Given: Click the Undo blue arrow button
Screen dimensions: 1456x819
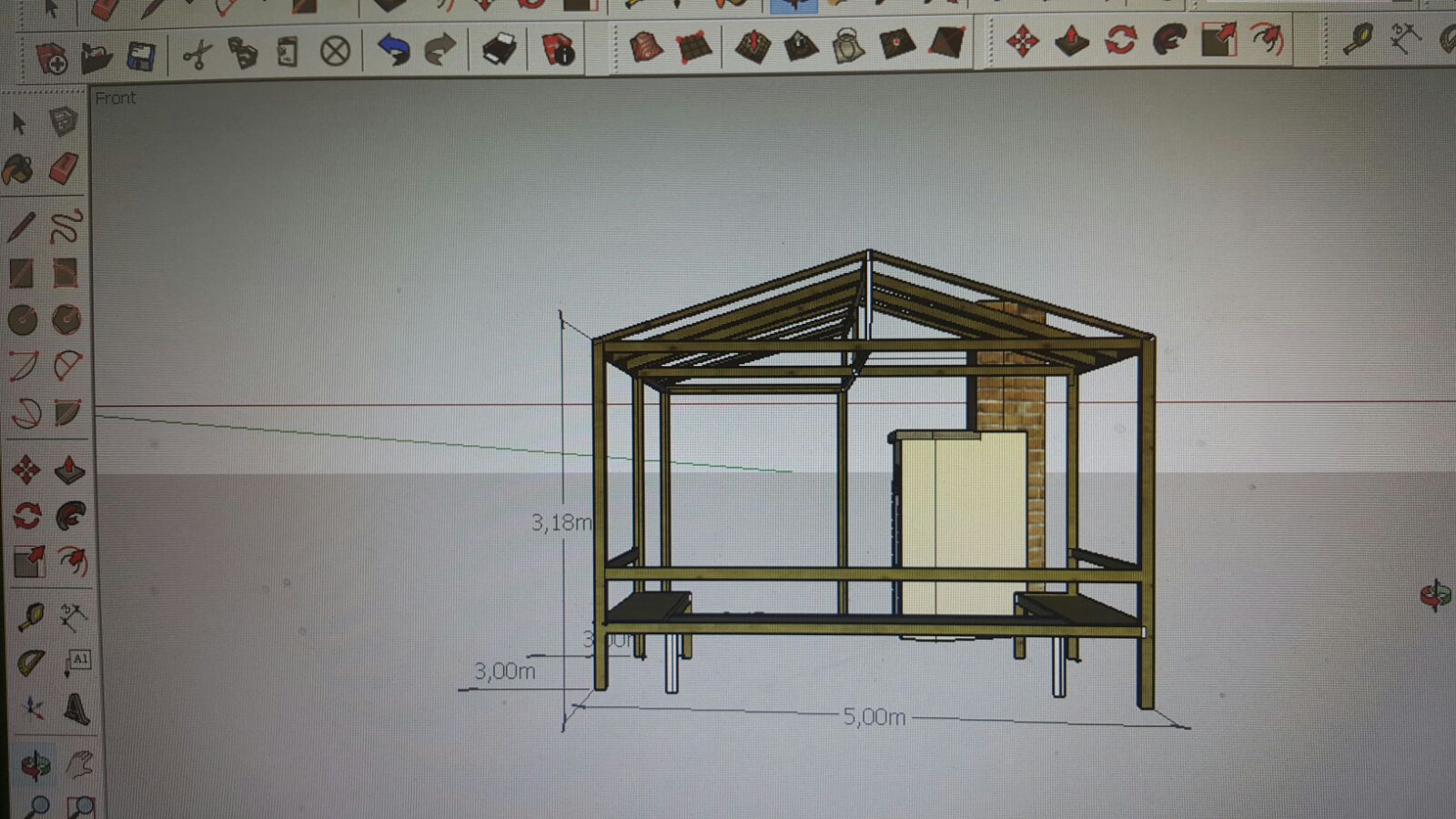Looking at the screenshot, I should tap(393, 49).
